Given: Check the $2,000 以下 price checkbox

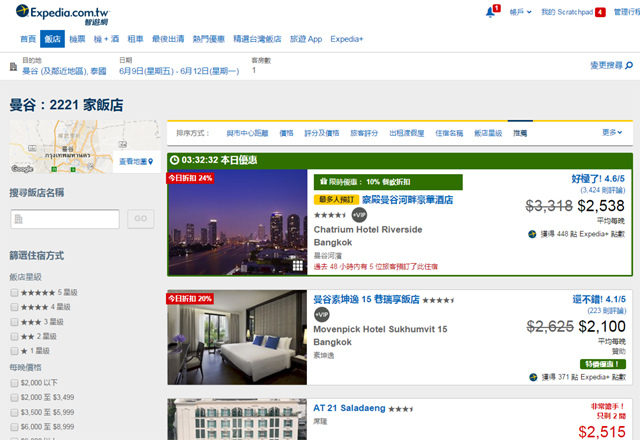Looking at the screenshot, I should [x=14, y=383].
